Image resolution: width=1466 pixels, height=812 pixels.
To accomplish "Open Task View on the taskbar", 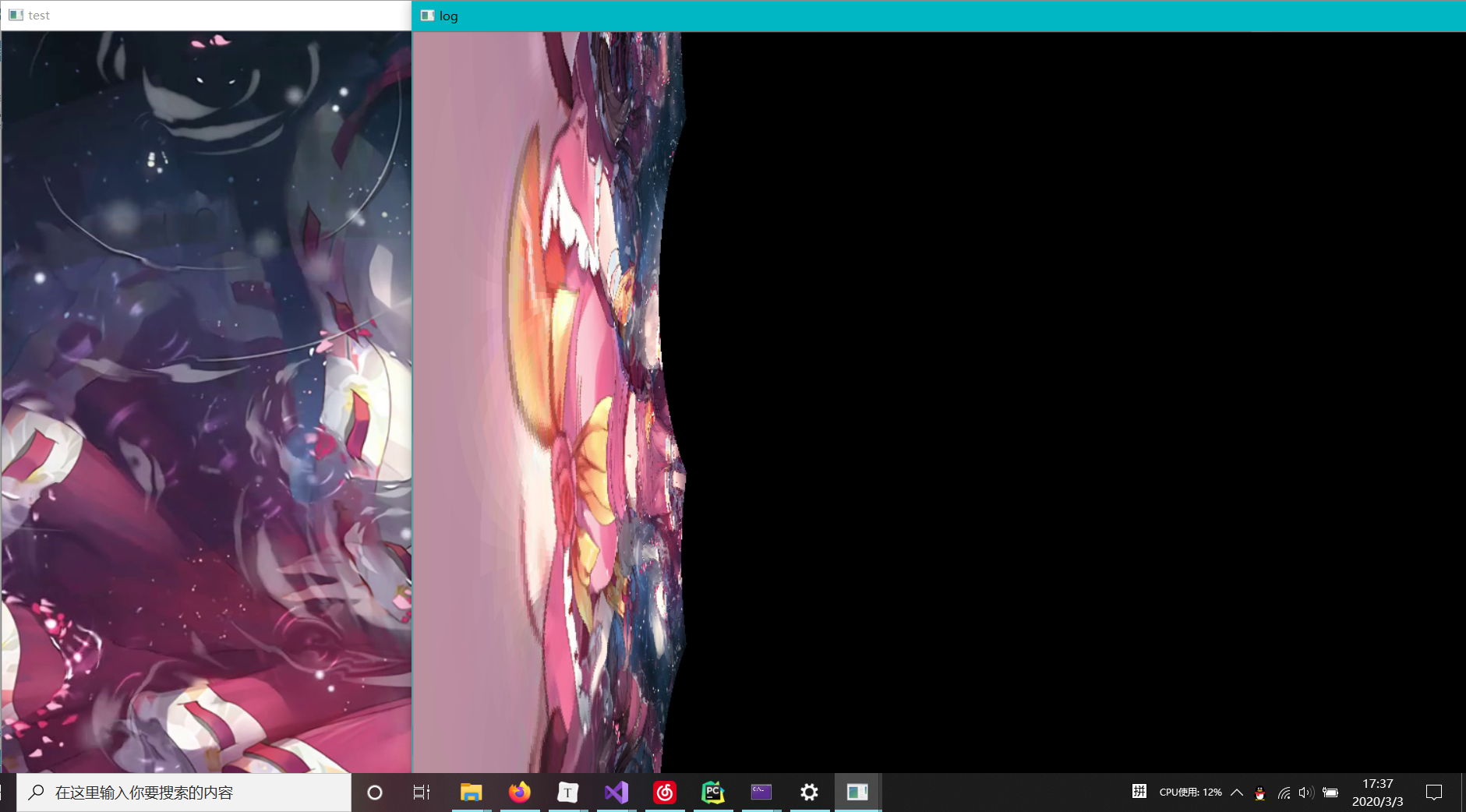I will click(x=421, y=793).
